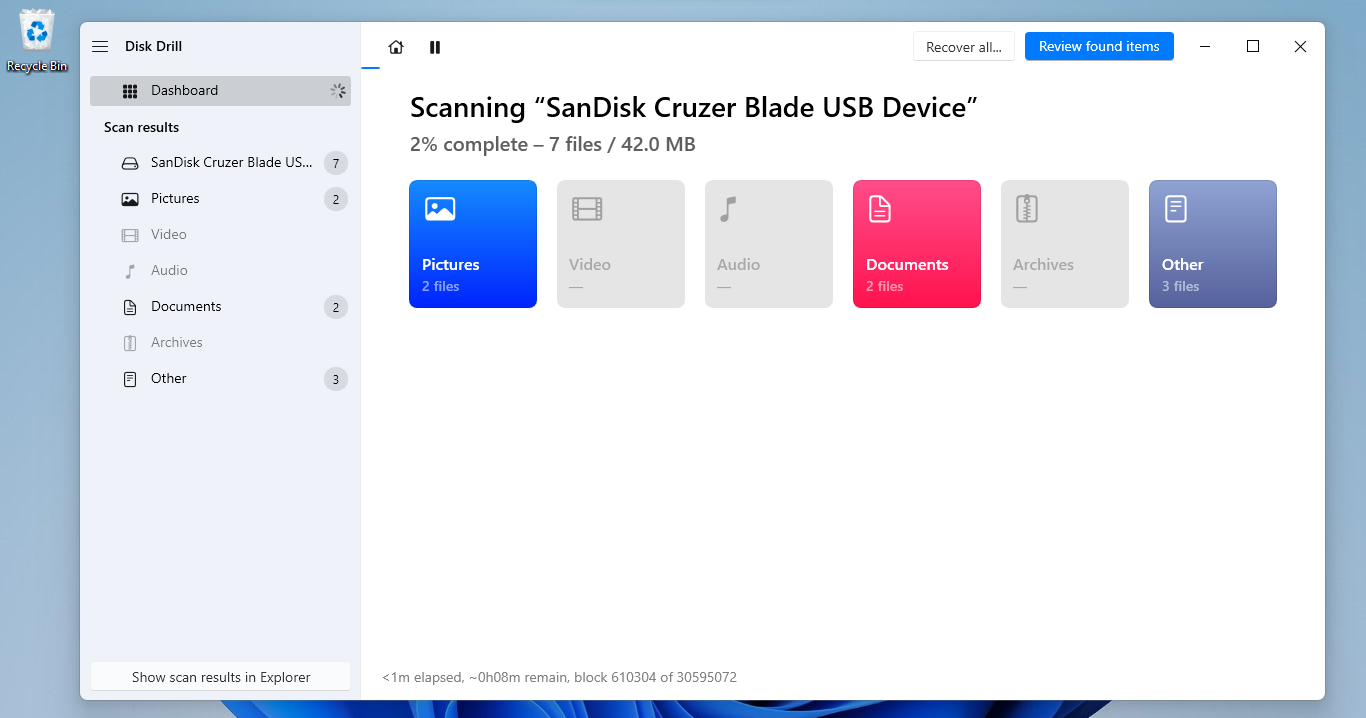Viewport: 1366px width, 718px height.
Task: Click the Scanning SanDisk Cruzer Blade heading
Action: pyautogui.click(x=694, y=108)
